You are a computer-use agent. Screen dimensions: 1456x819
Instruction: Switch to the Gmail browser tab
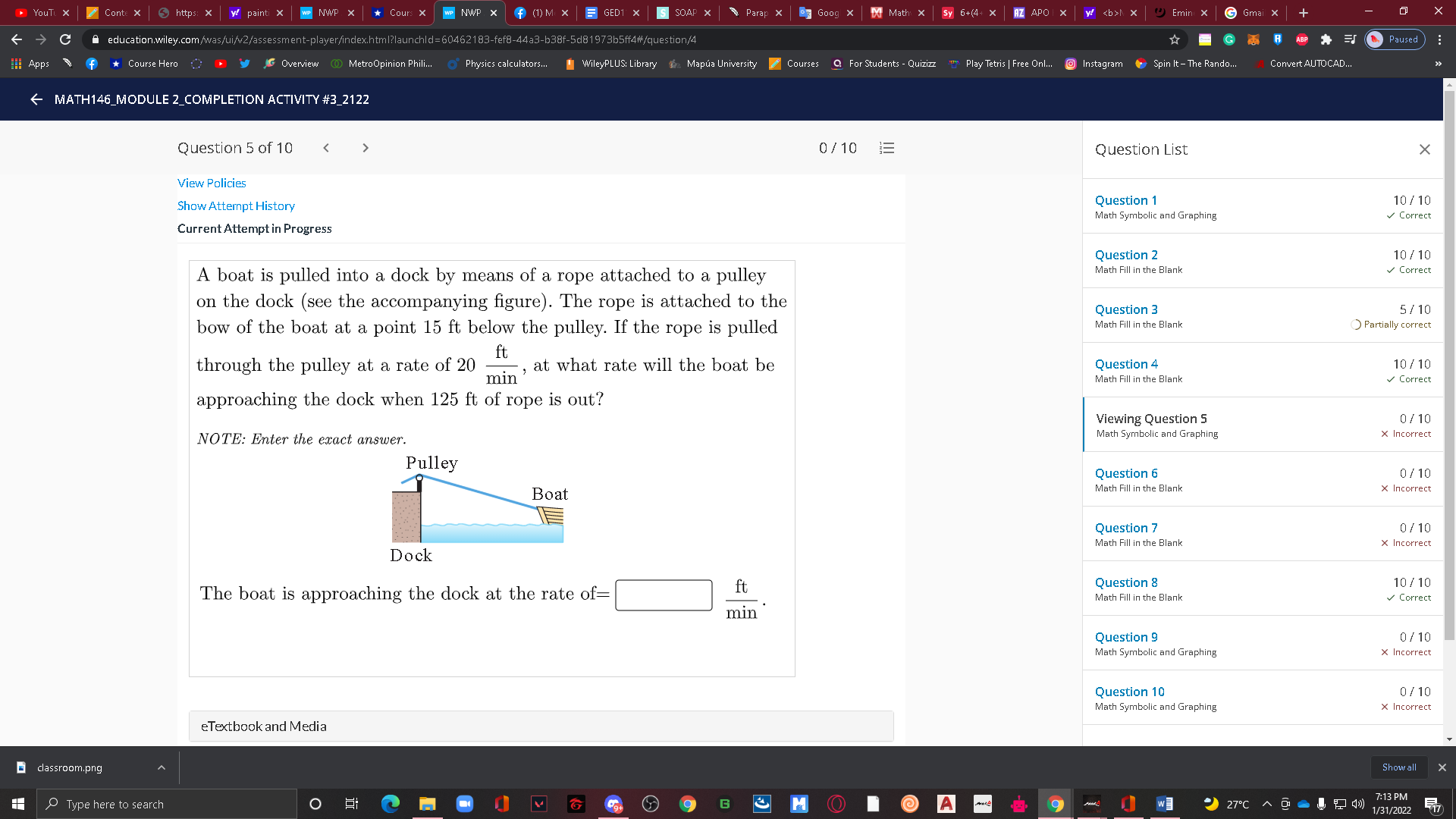(x=1251, y=13)
